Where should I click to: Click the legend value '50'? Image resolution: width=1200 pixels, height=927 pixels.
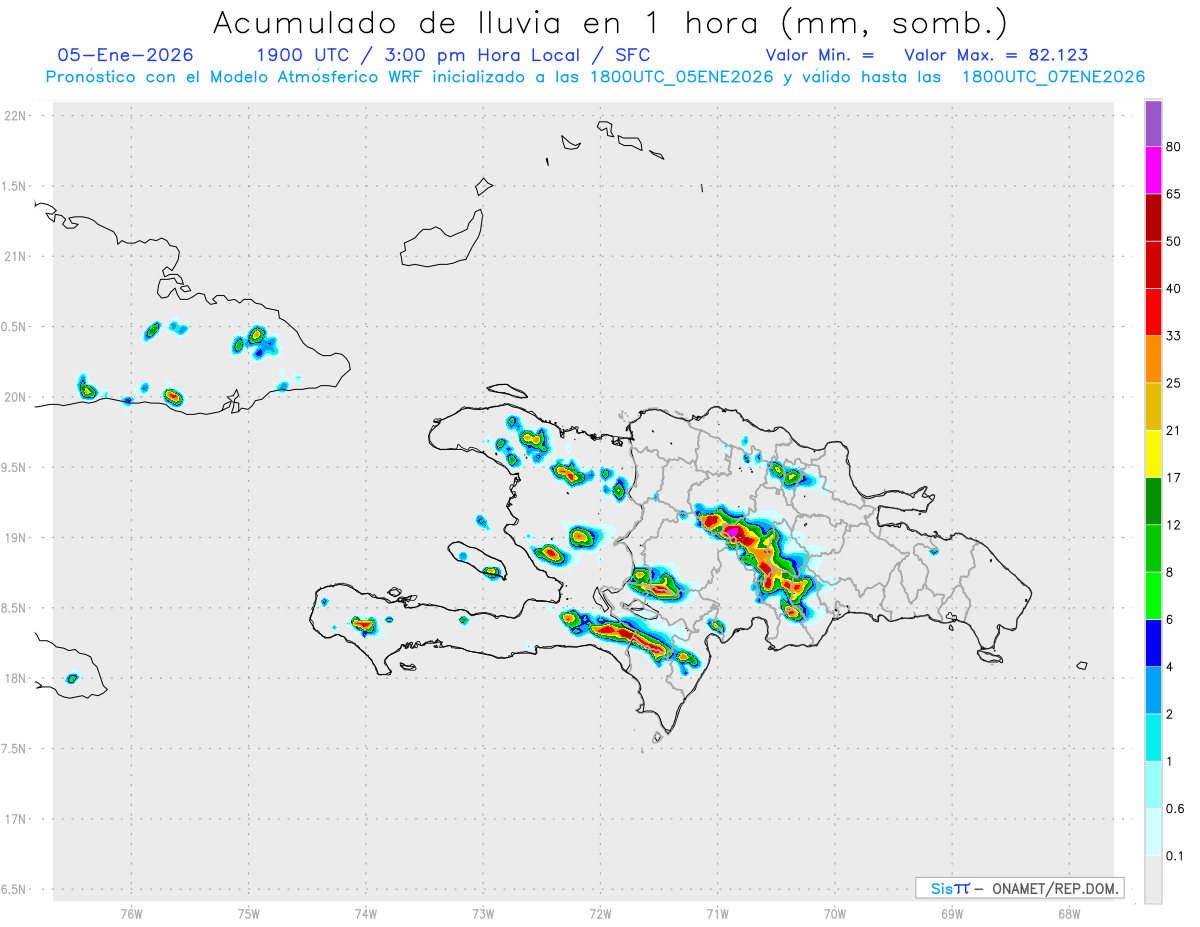(x=1174, y=241)
